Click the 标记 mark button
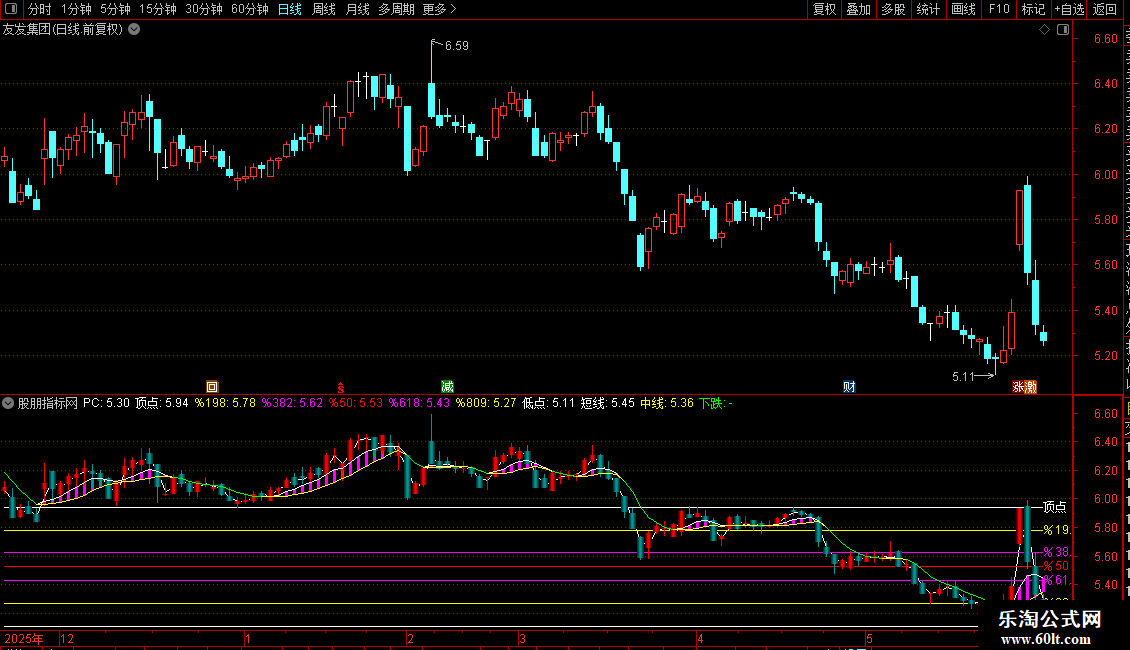The height and width of the screenshot is (650, 1130). click(1033, 9)
